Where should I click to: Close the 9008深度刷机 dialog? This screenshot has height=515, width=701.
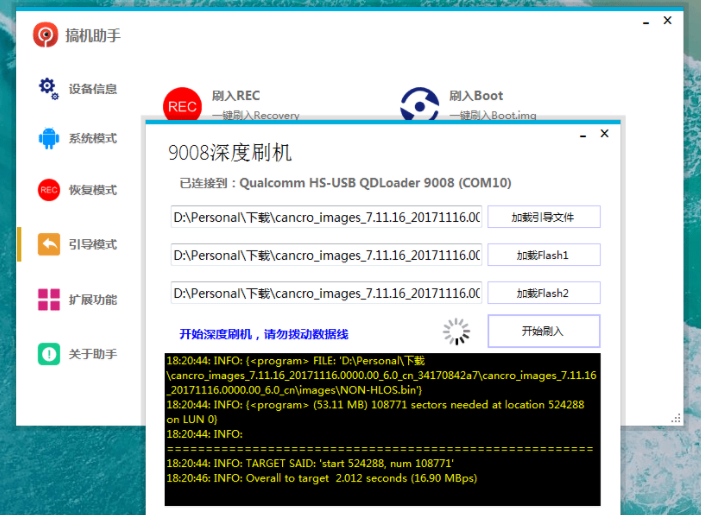(604, 133)
